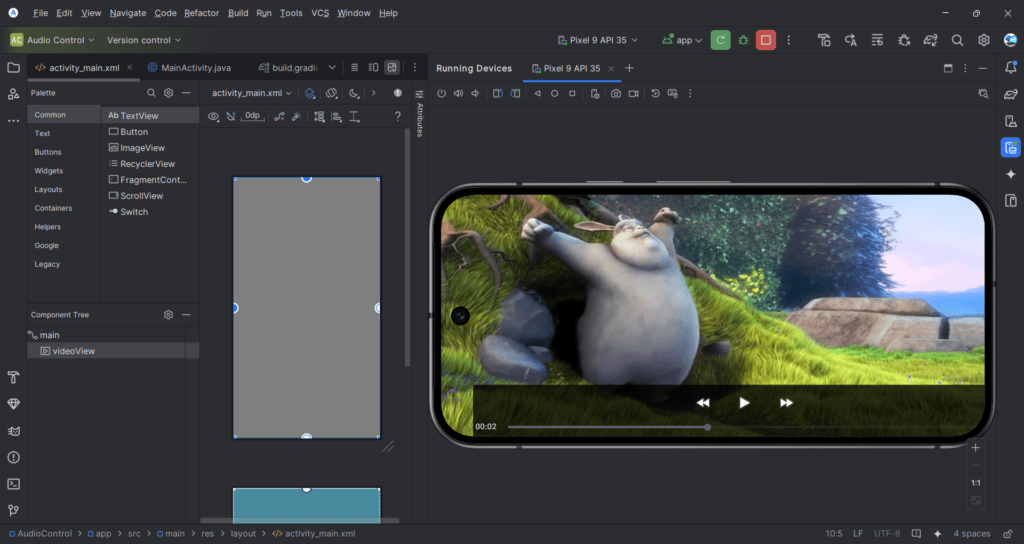Click the video seek bar handle
This screenshot has height=544, width=1024.
pyautogui.click(x=707, y=427)
